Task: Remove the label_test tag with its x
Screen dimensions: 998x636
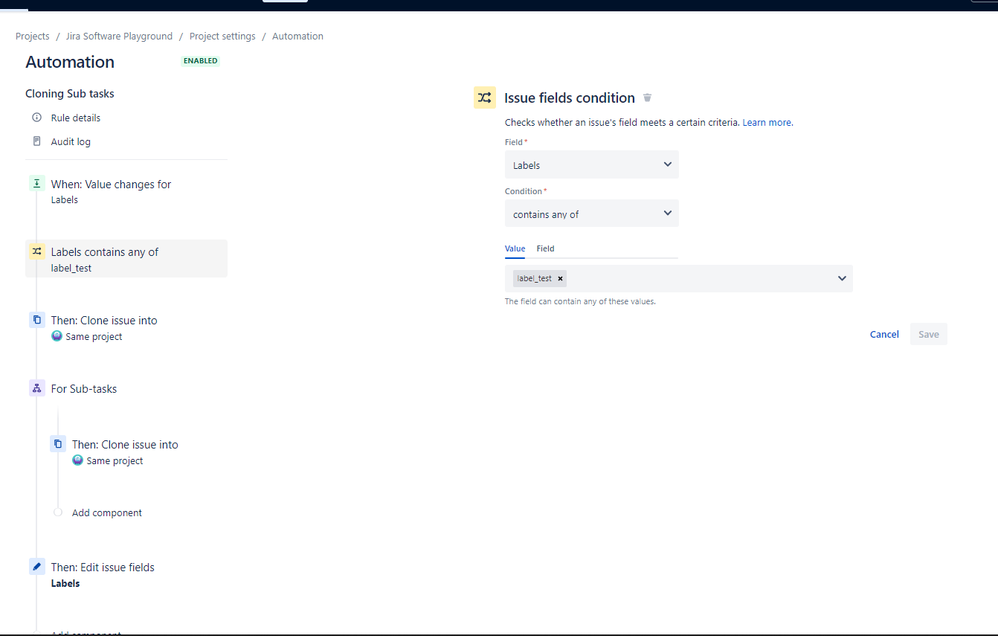Action: tap(560, 278)
